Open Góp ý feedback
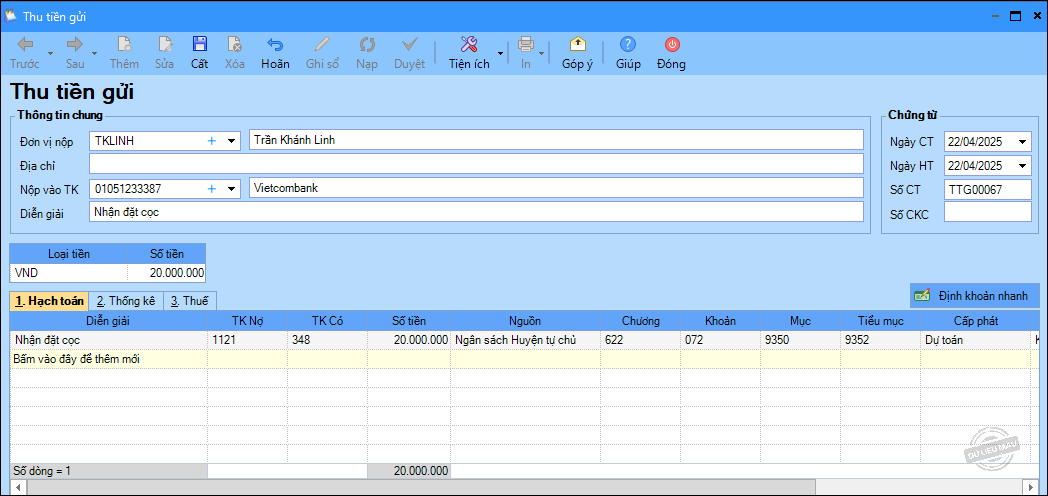Image resolution: width=1048 pixels, height=496 pixels. pos(577,53)
